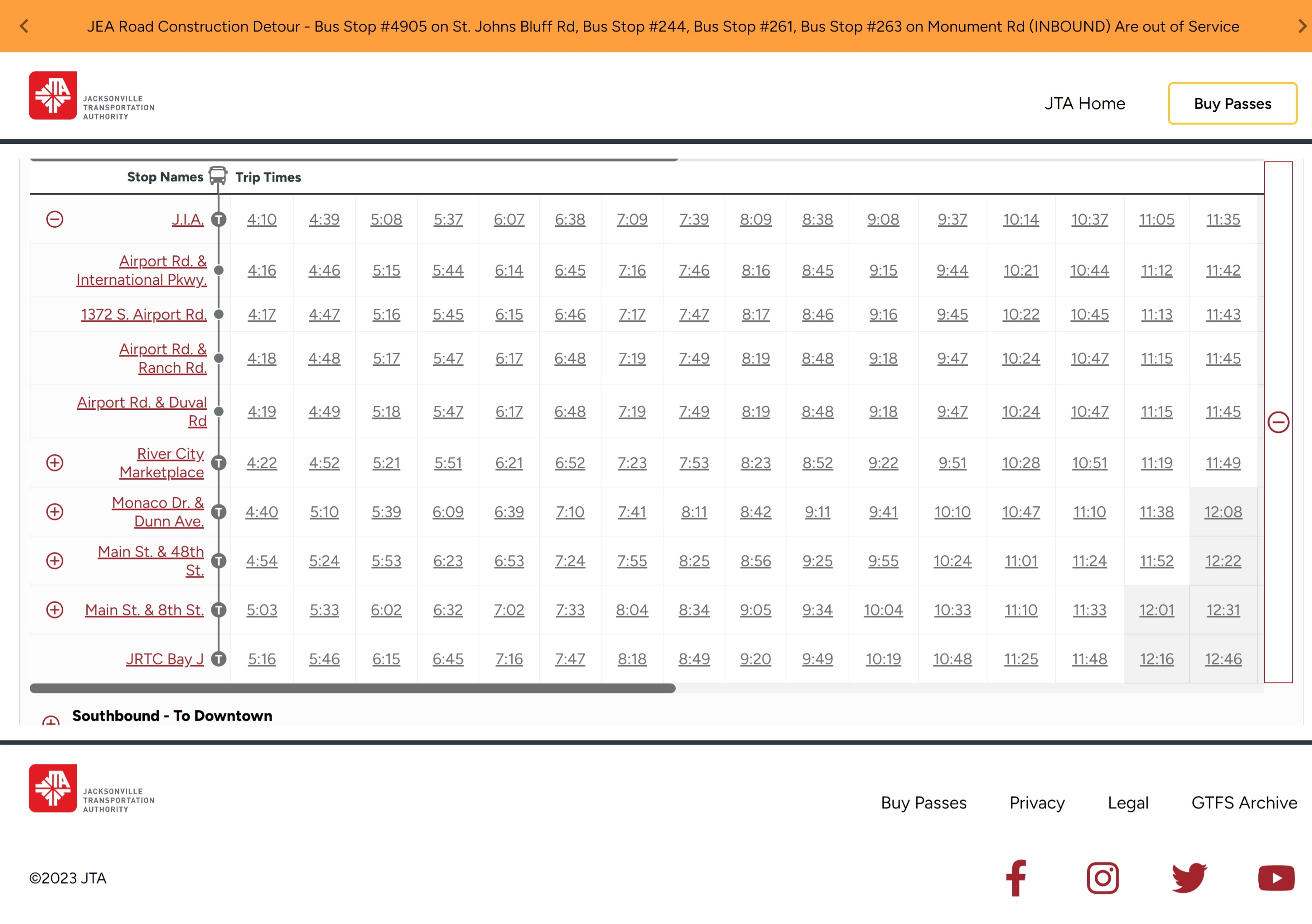This screenshot has height=924, width=1312.
Task: Open JTA's Instagram icon
Action: 1103,878
